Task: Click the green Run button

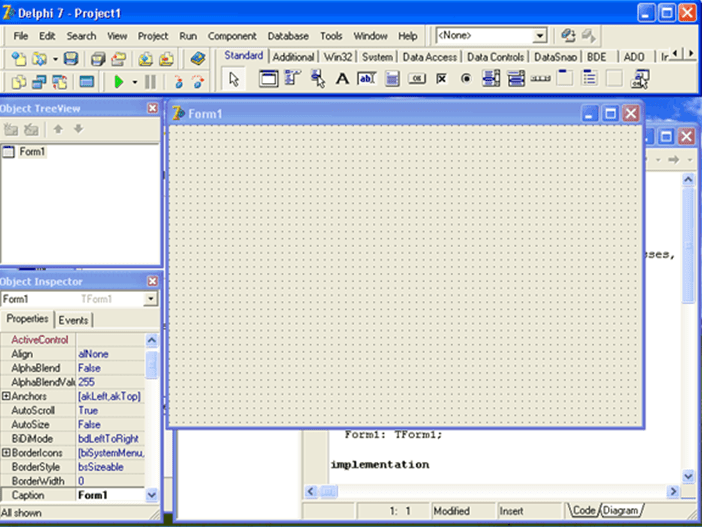Action: (119, 81)
